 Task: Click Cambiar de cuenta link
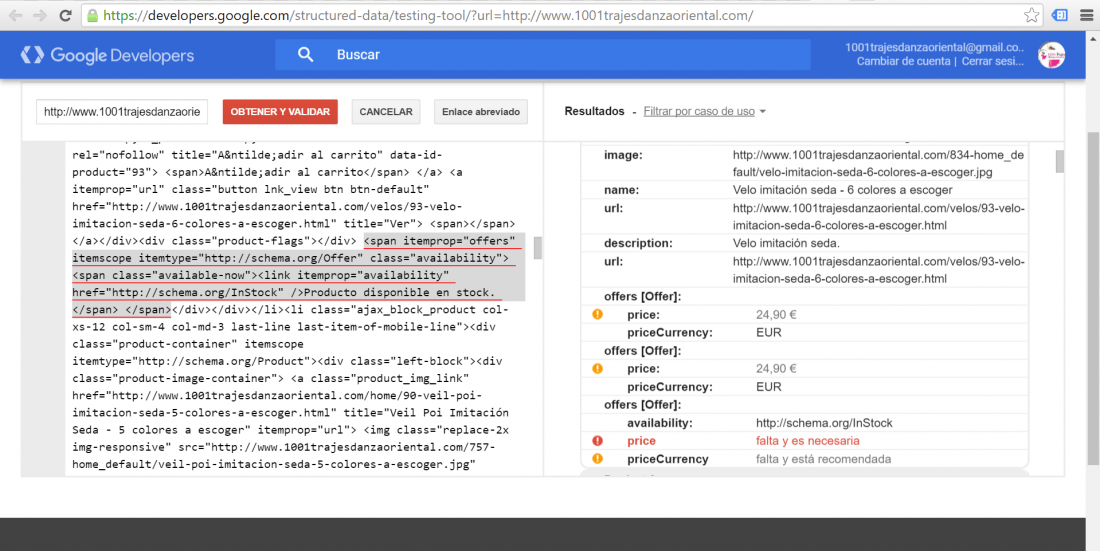pyautogui.click(x=904, y=62)
